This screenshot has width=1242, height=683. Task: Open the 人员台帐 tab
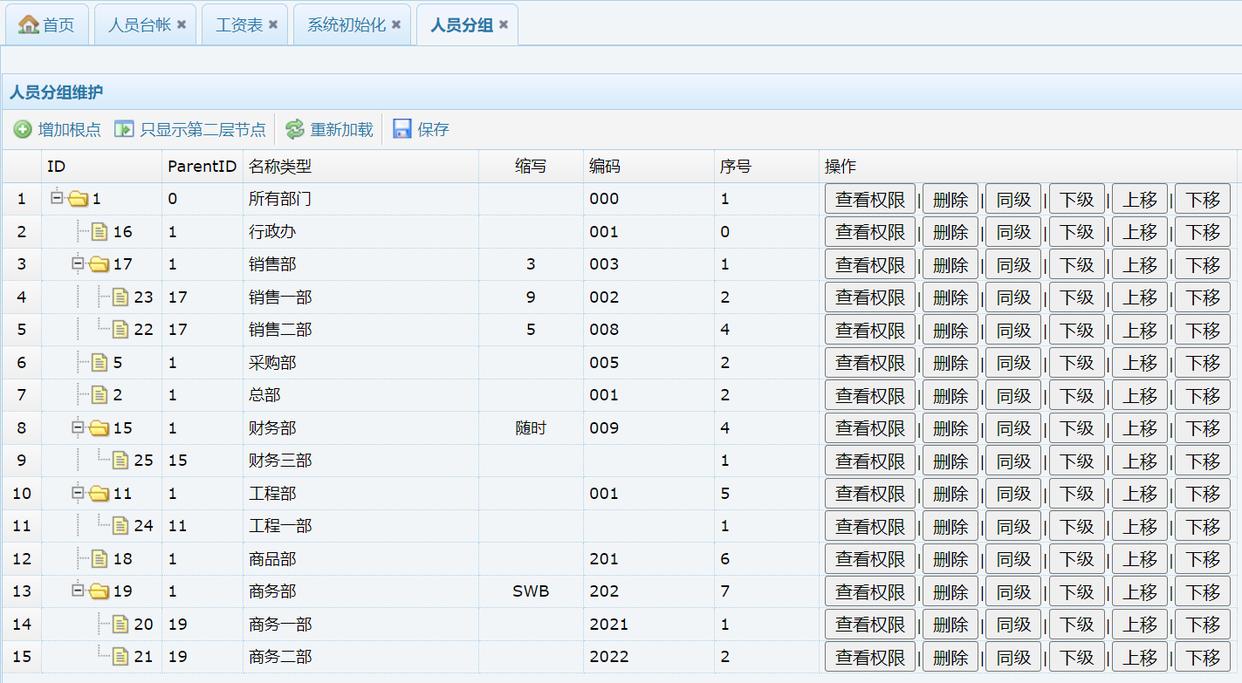pos(139,25)
